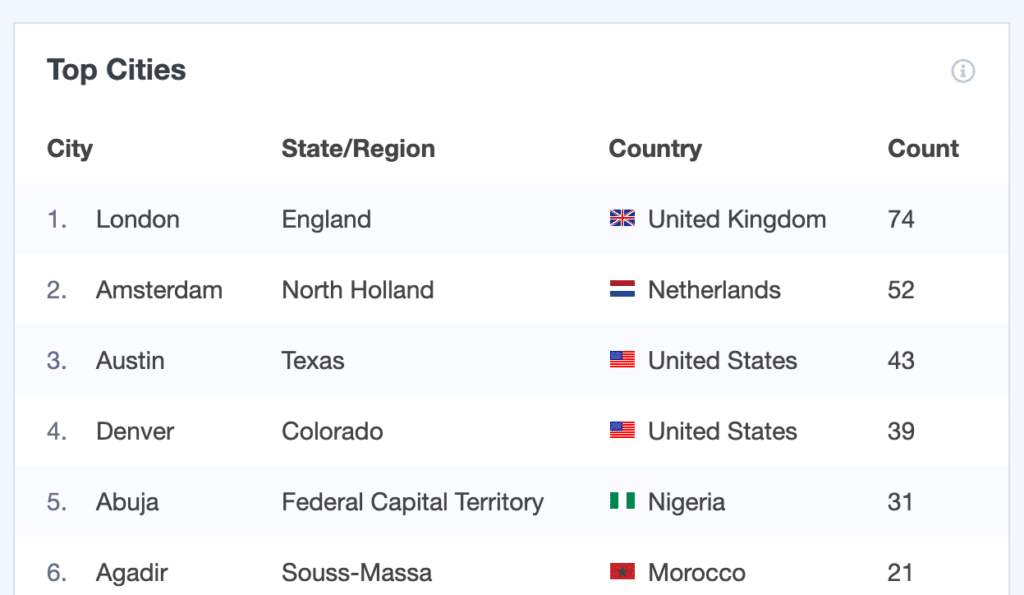Click the Nigeria flag icon
This screenshot has width=1024, height=595.
(621, 501)
